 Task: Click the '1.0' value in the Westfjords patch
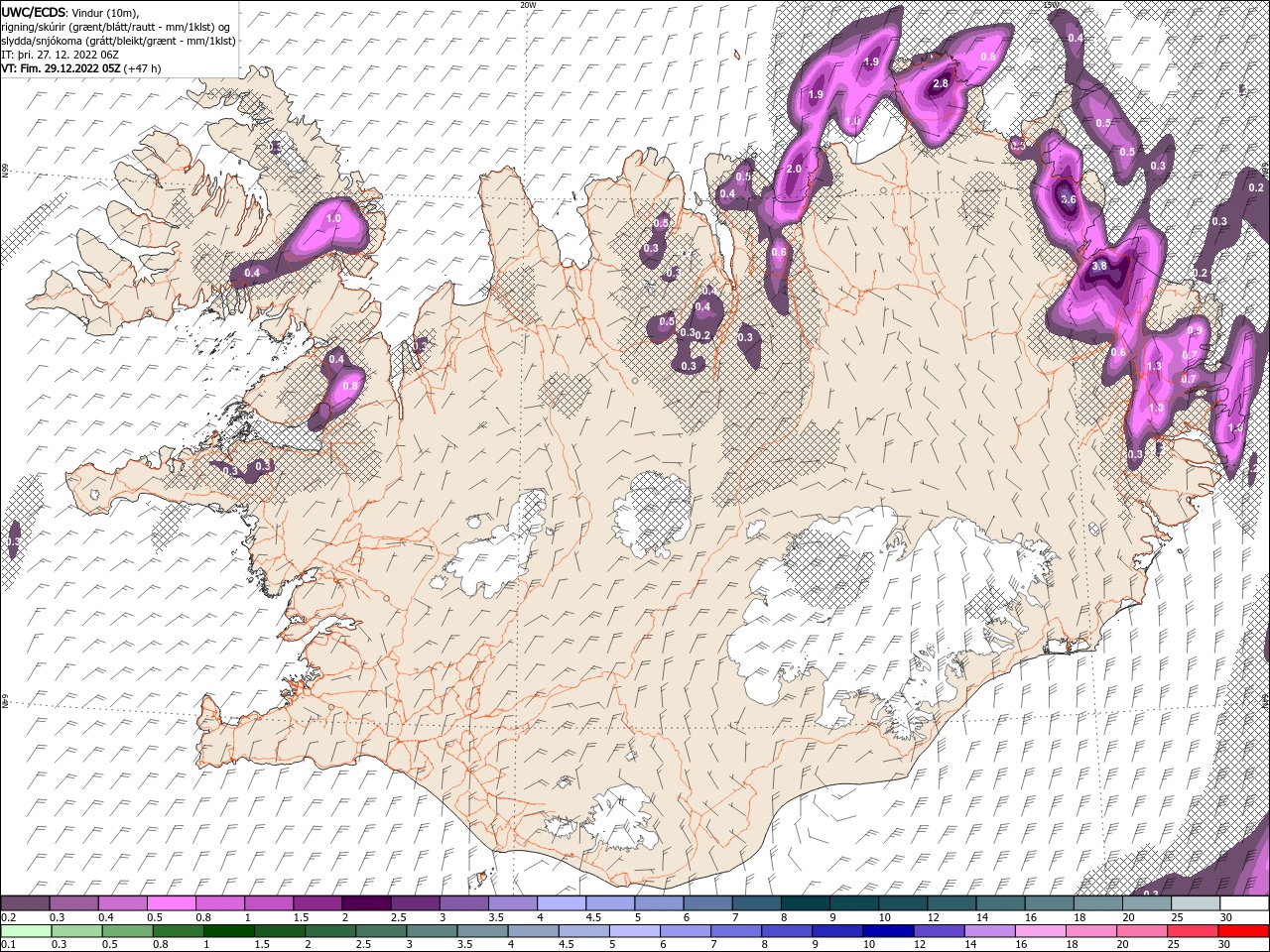(333, 218)
